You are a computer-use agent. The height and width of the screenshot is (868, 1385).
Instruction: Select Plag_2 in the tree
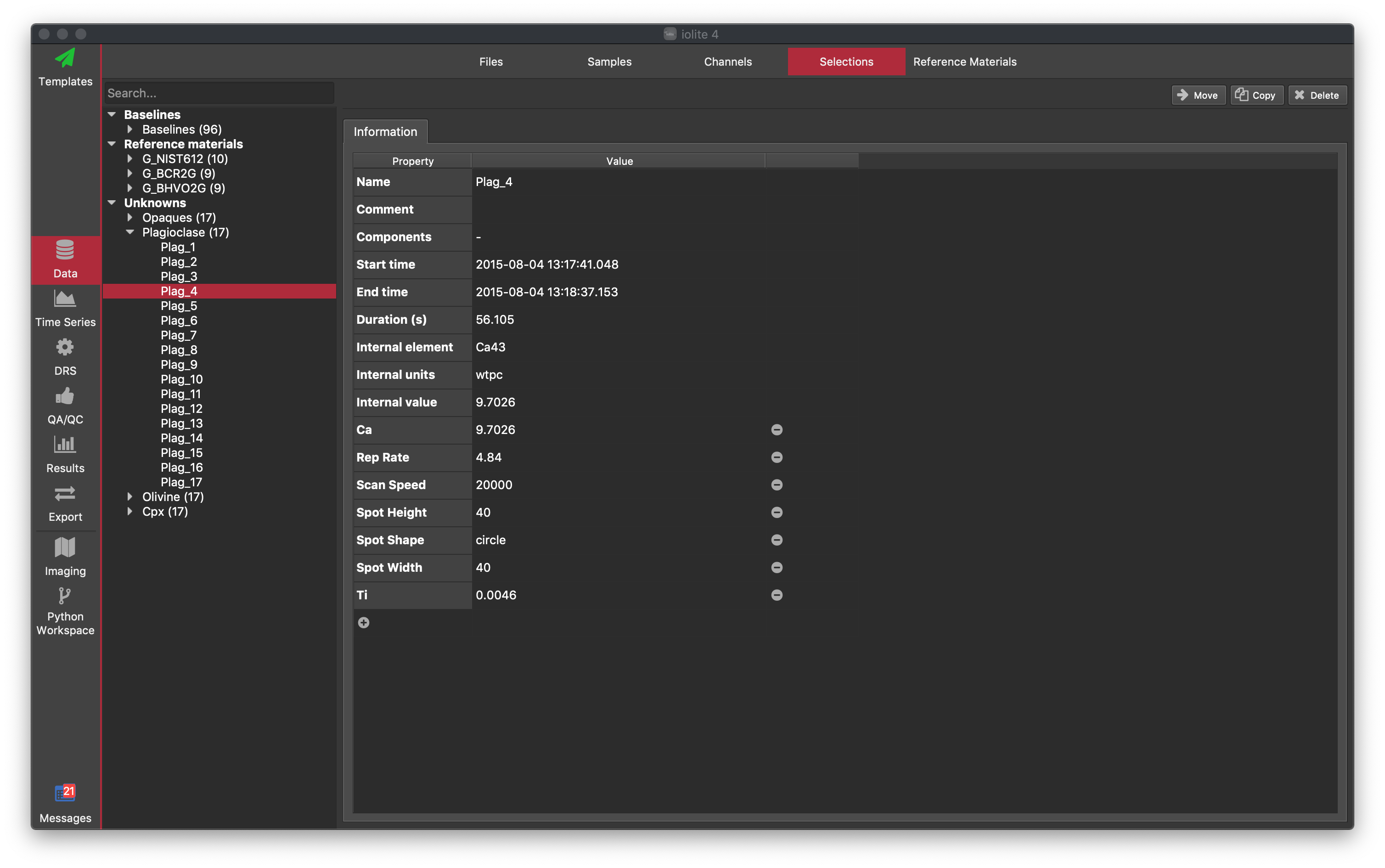[179, 262]
